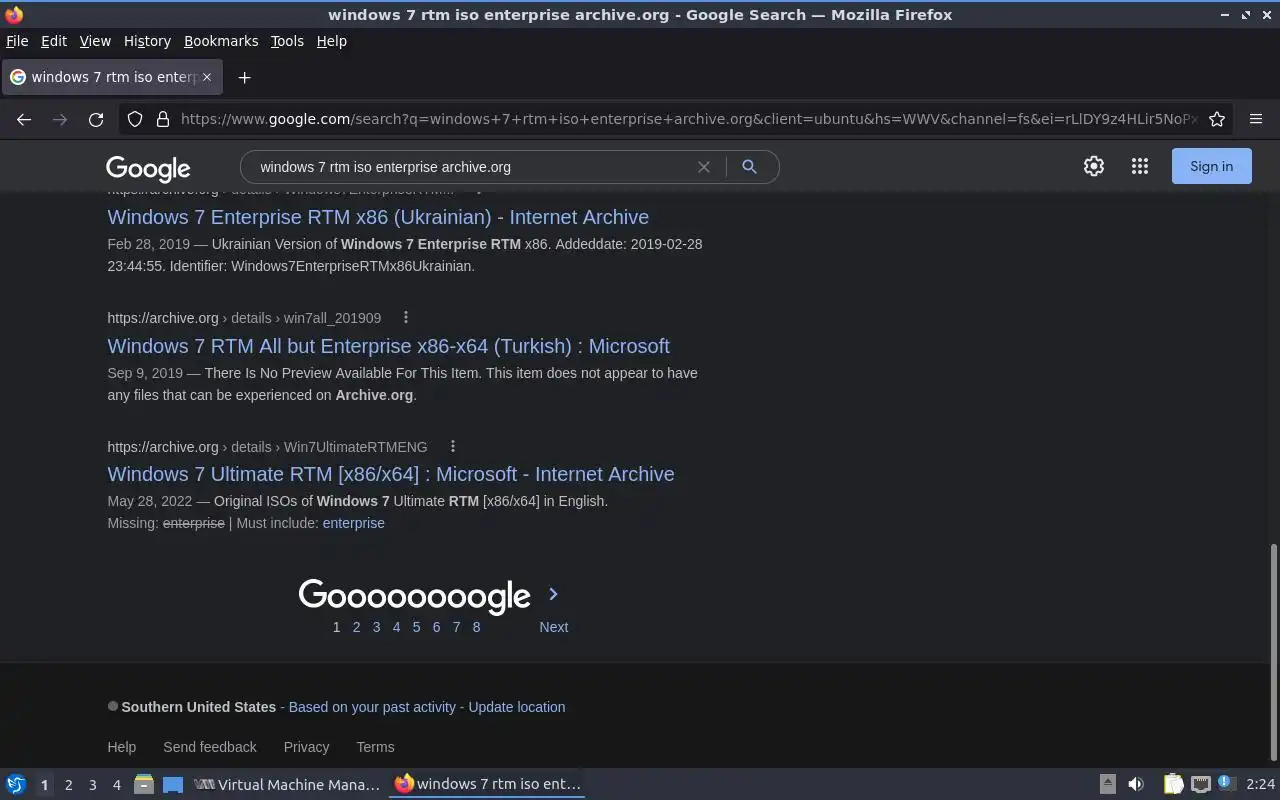This screenshot has height=800, width=1280.
Task: Open options dots for Win7UltimateRTMENG result
Action: [453, 446]
